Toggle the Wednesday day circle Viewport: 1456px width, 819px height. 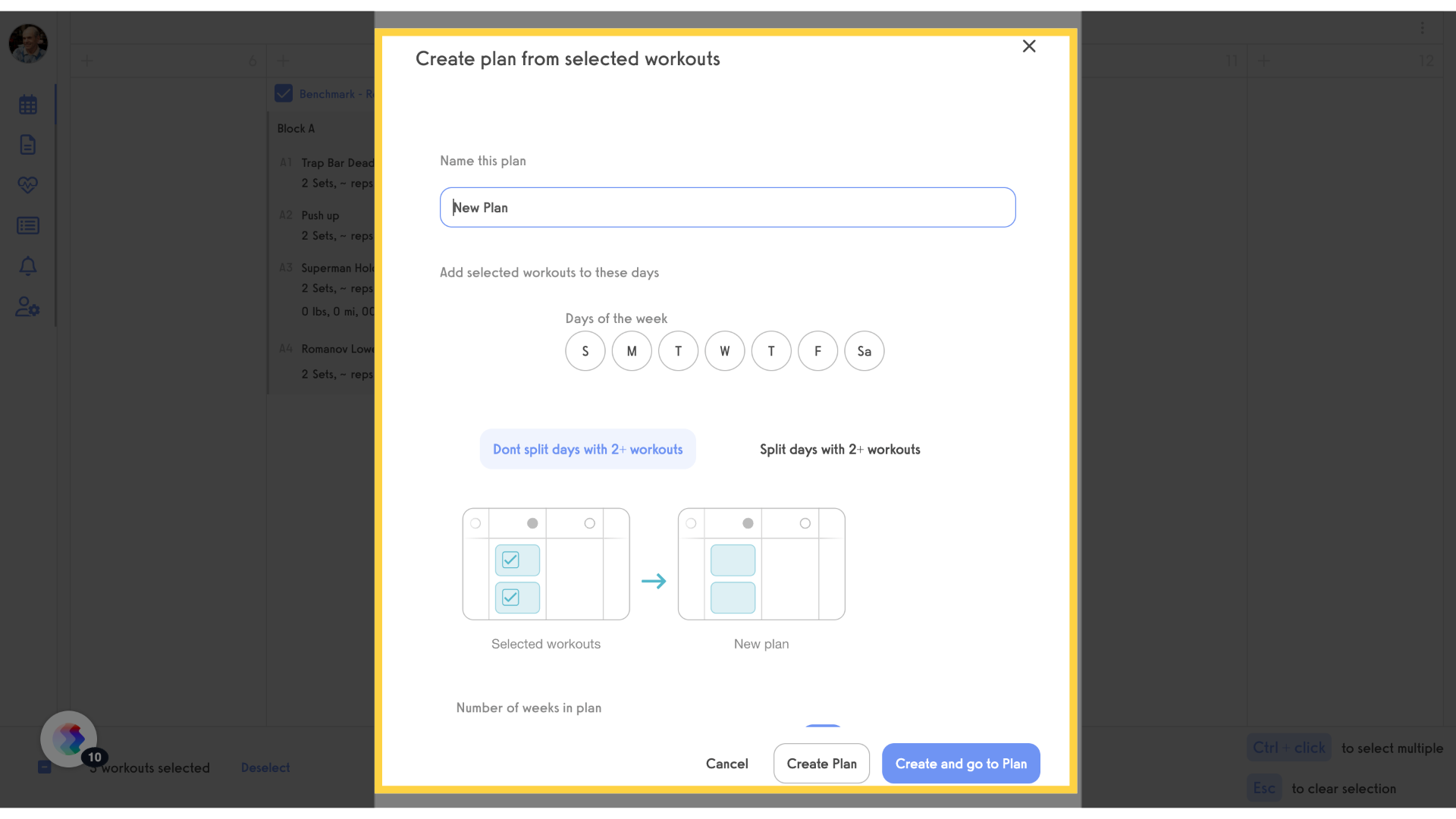[x=725, y=351]
